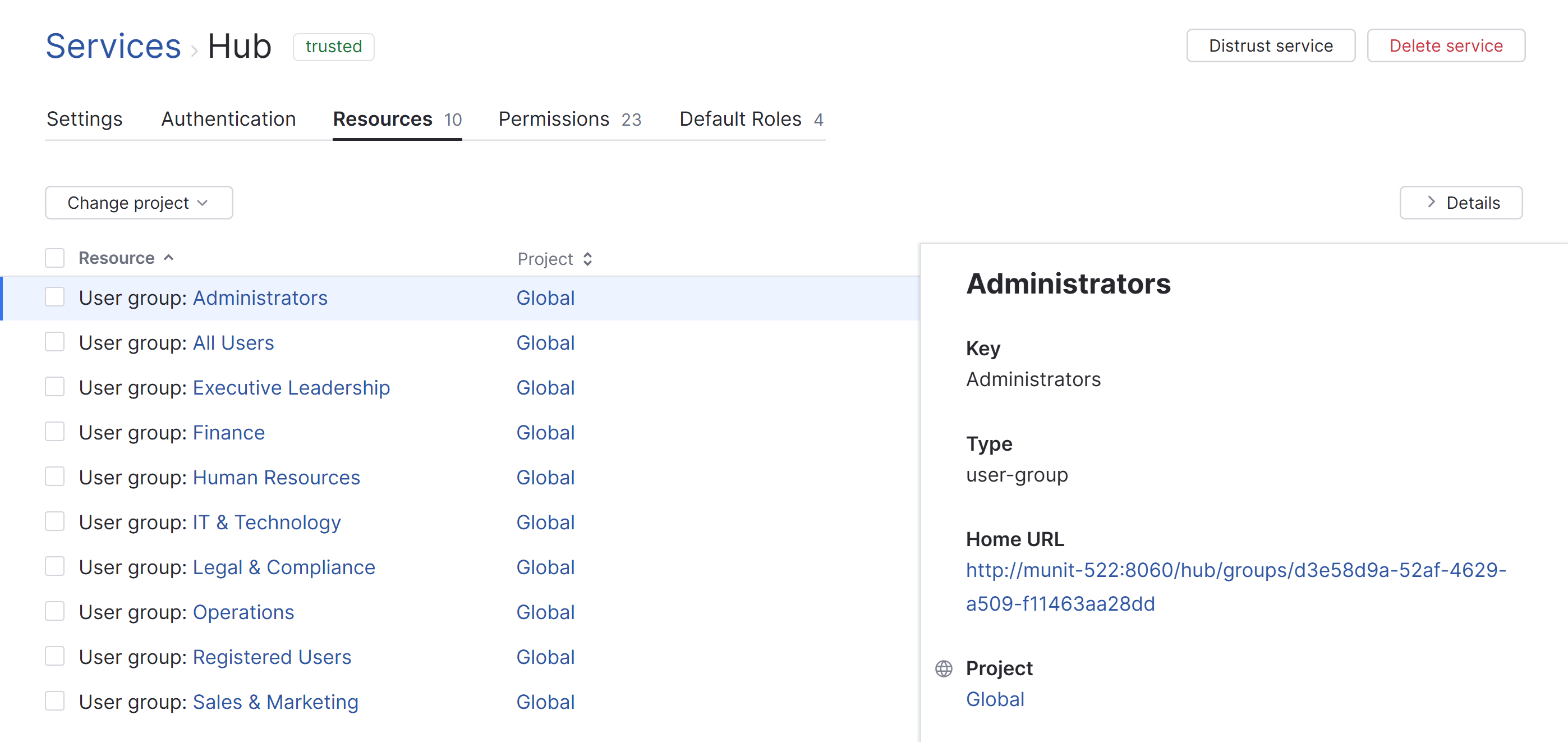Tick the select-all resources checkbox
The width and height of the screenshot is (1568, 742).
55,258
